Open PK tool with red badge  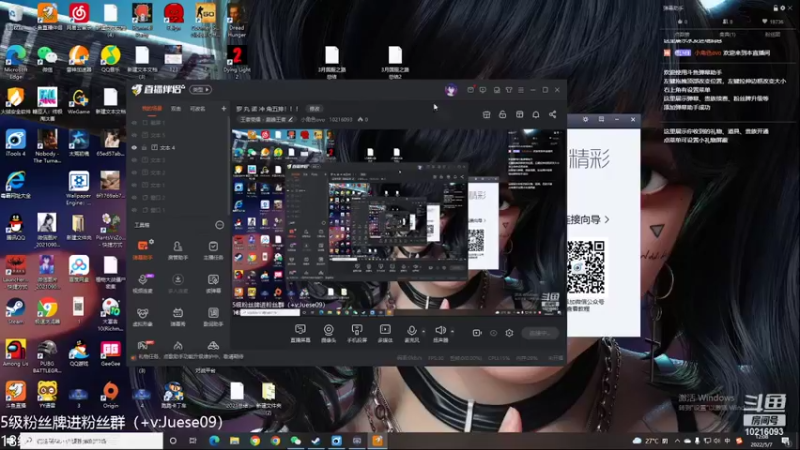[x=143, y=345]
